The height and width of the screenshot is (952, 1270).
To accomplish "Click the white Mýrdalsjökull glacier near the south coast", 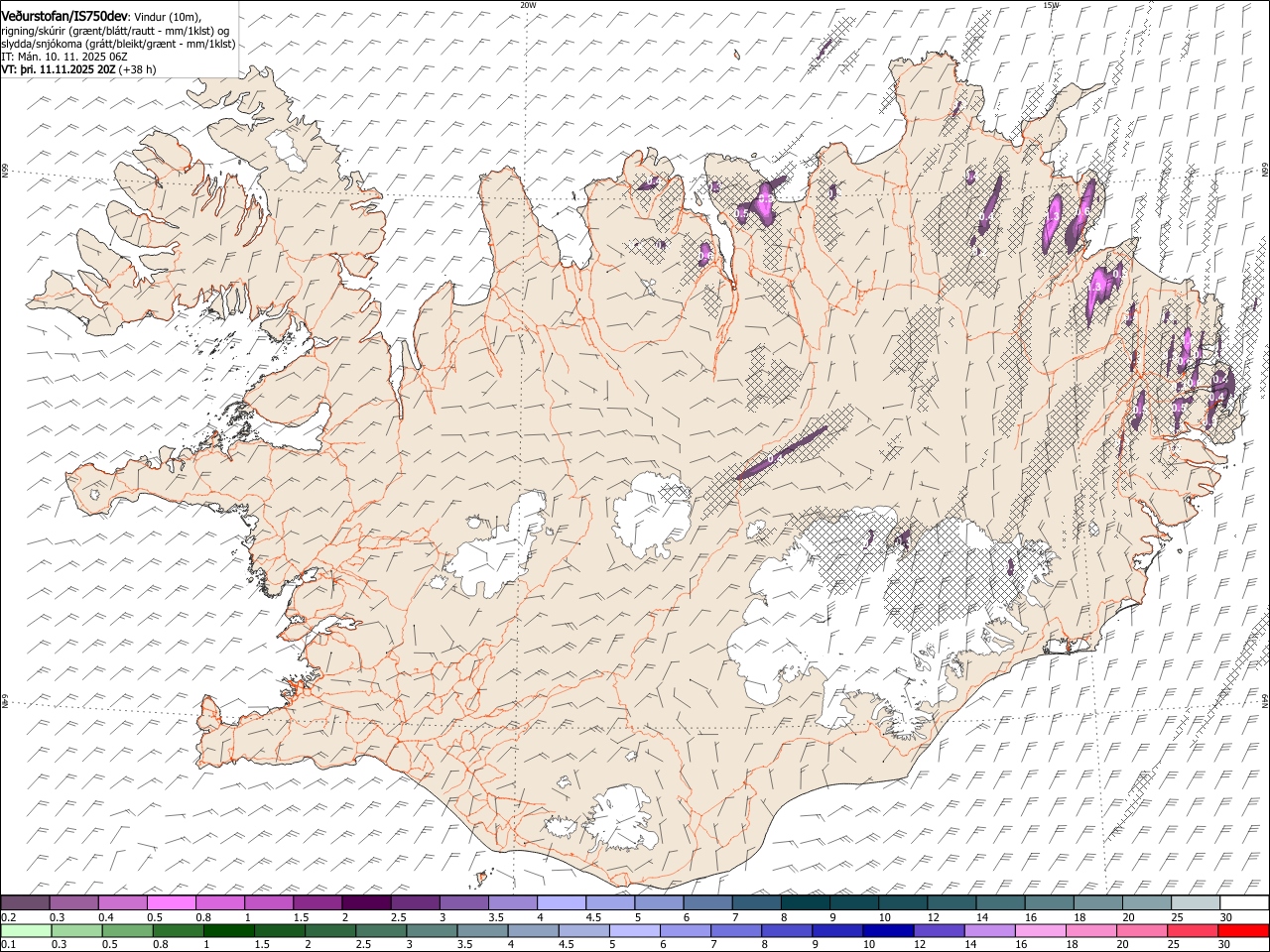I will (622, 819).
